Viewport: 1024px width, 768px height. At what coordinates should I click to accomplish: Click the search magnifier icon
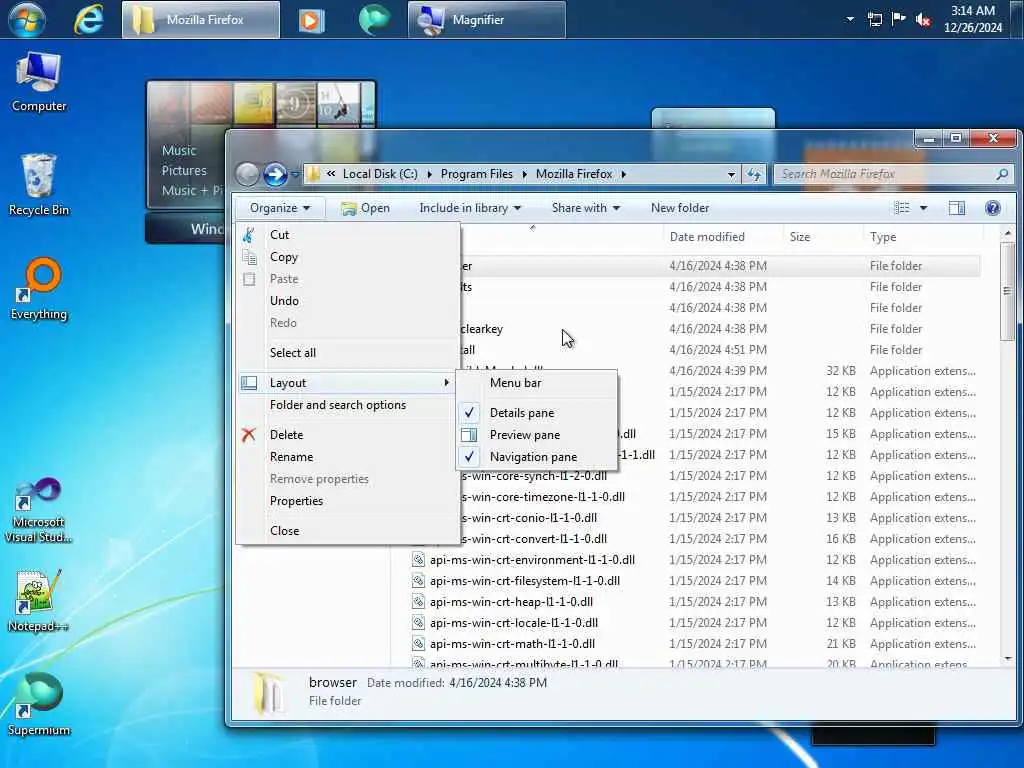pos(1002,174)
